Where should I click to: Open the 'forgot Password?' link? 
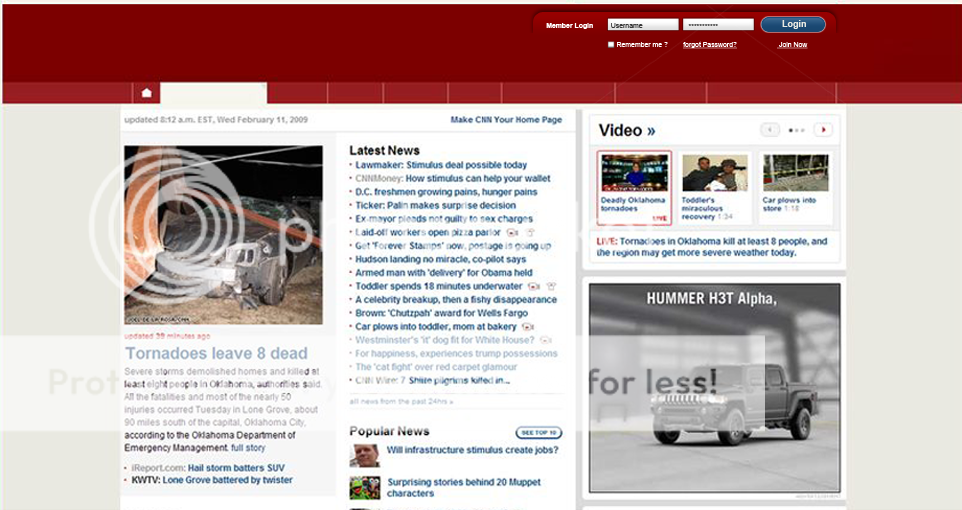709,45
